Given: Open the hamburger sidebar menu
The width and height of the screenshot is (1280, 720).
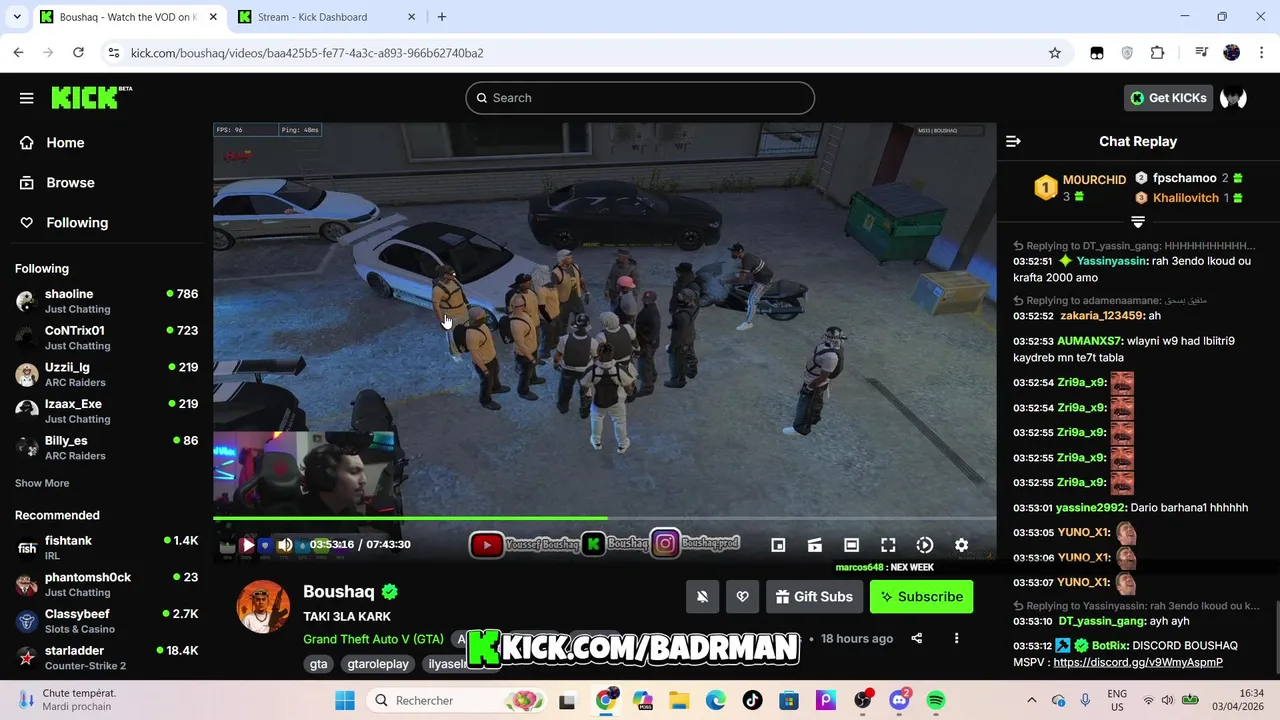Looking at the screenshot, I should pyautogui.click(x=27, y=98).
